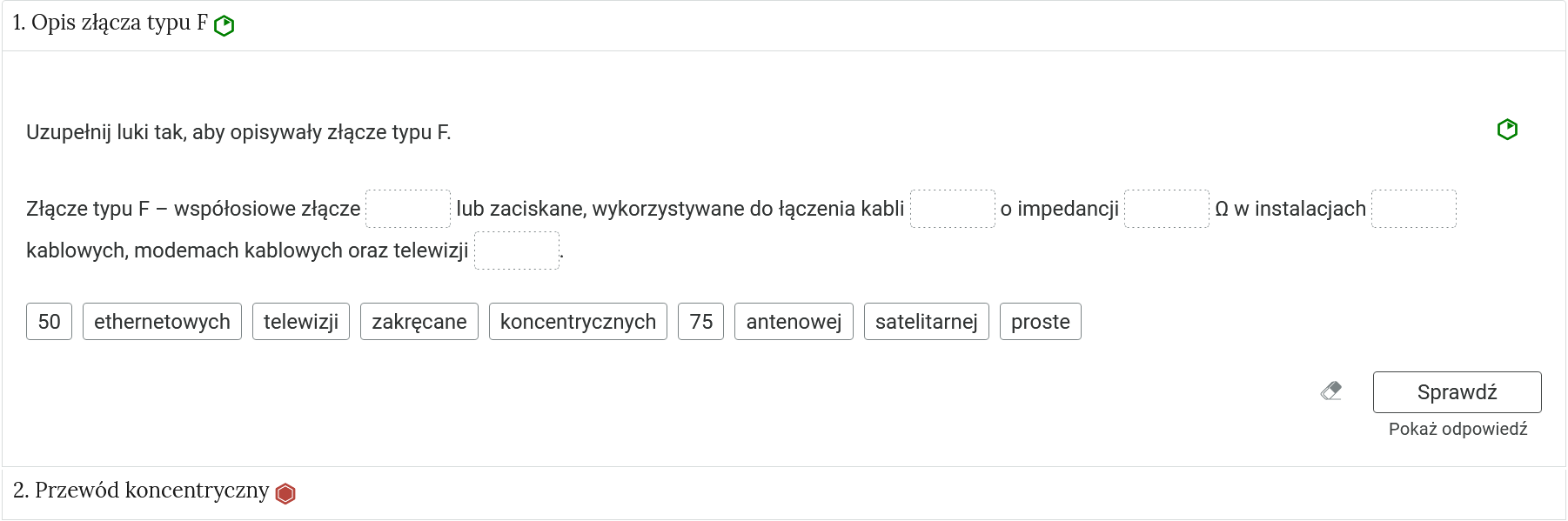1568x521 pixels.
Task: Select the answer tile 75
Action: tap(701, 321)
